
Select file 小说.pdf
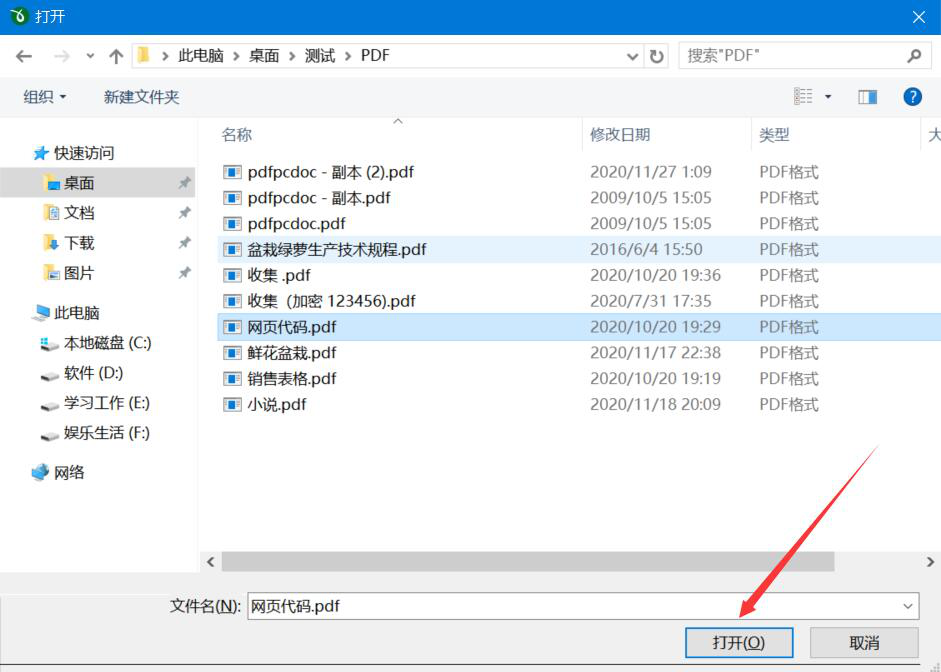pos(277,404)
